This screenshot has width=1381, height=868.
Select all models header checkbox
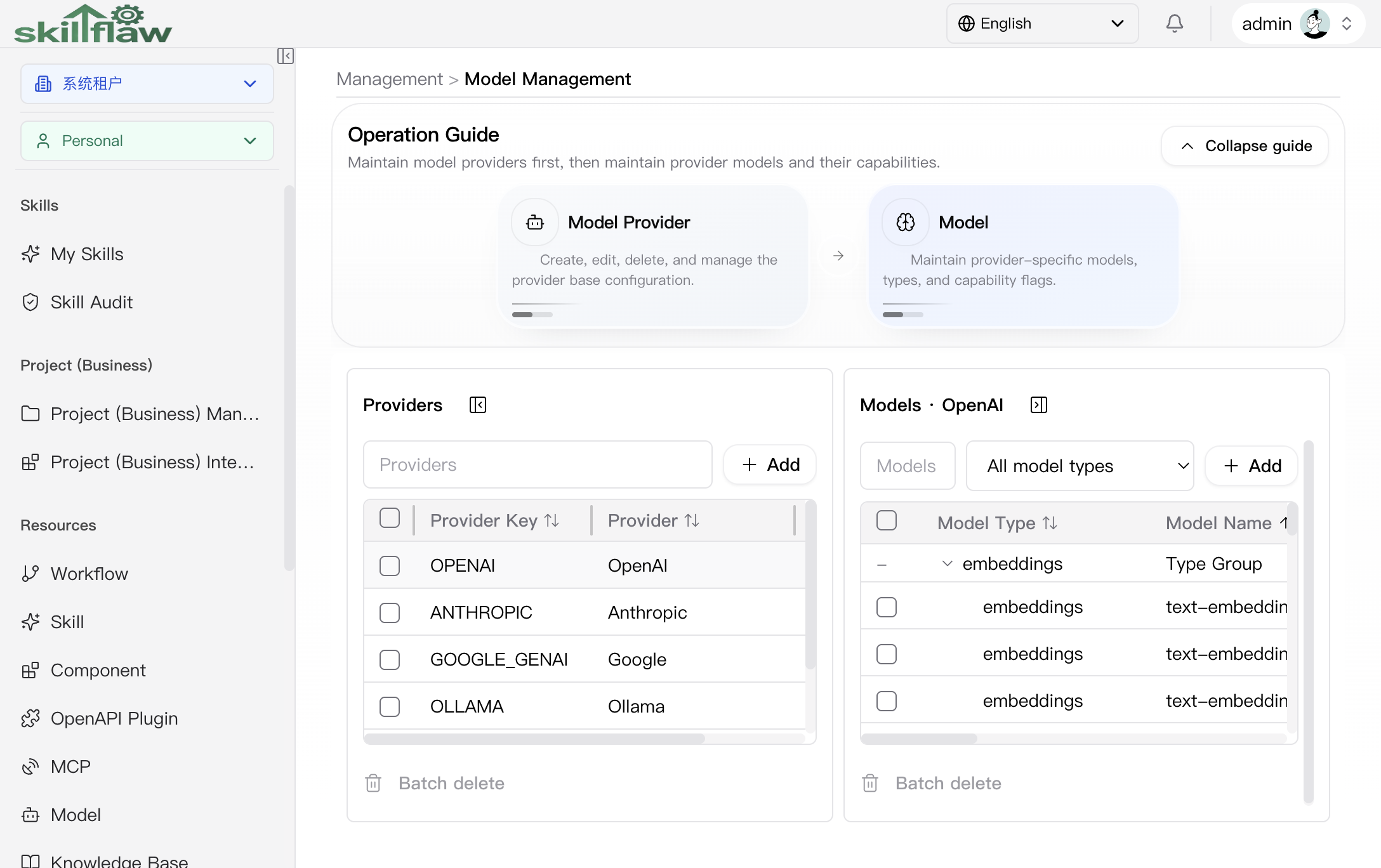(x=887, y=521)
